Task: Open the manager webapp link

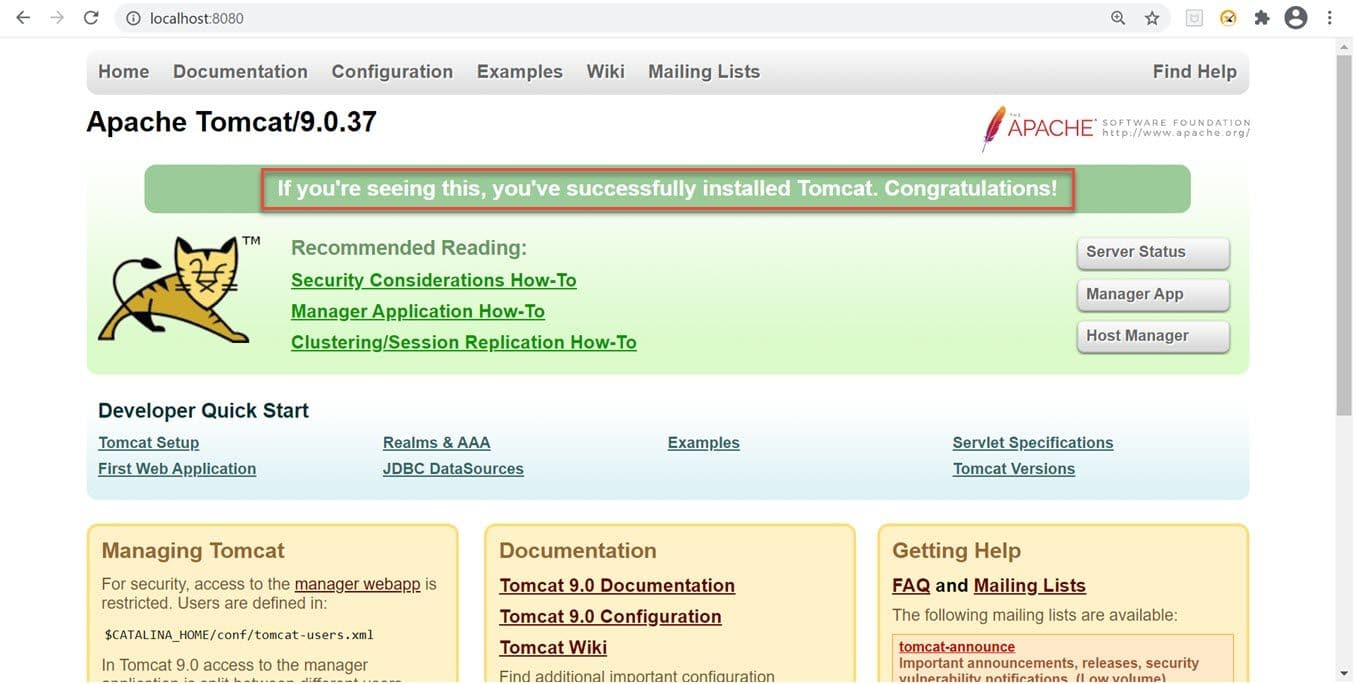Action: tap(358, 585)
